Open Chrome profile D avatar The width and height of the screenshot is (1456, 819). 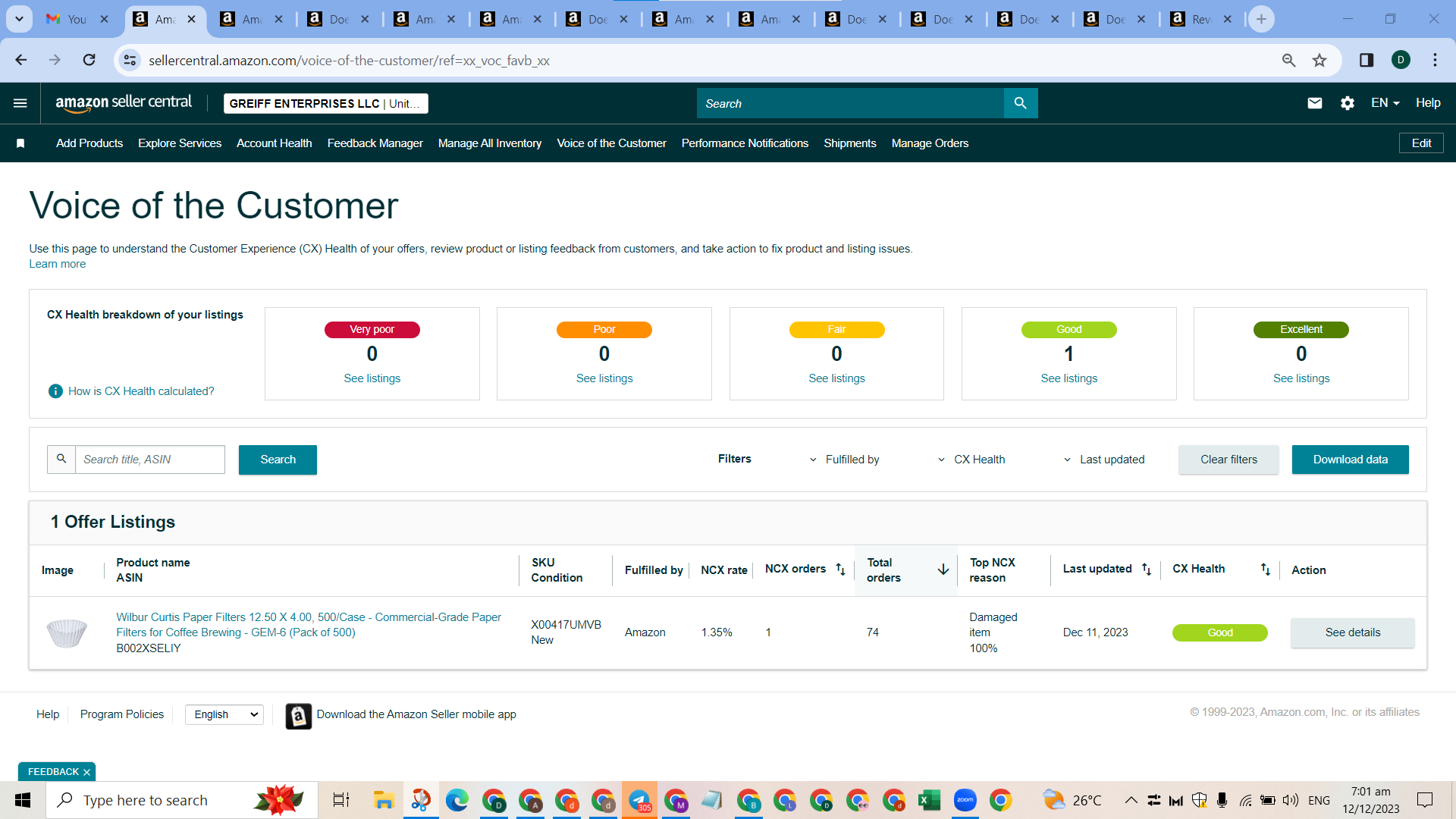click(1401, 60)
